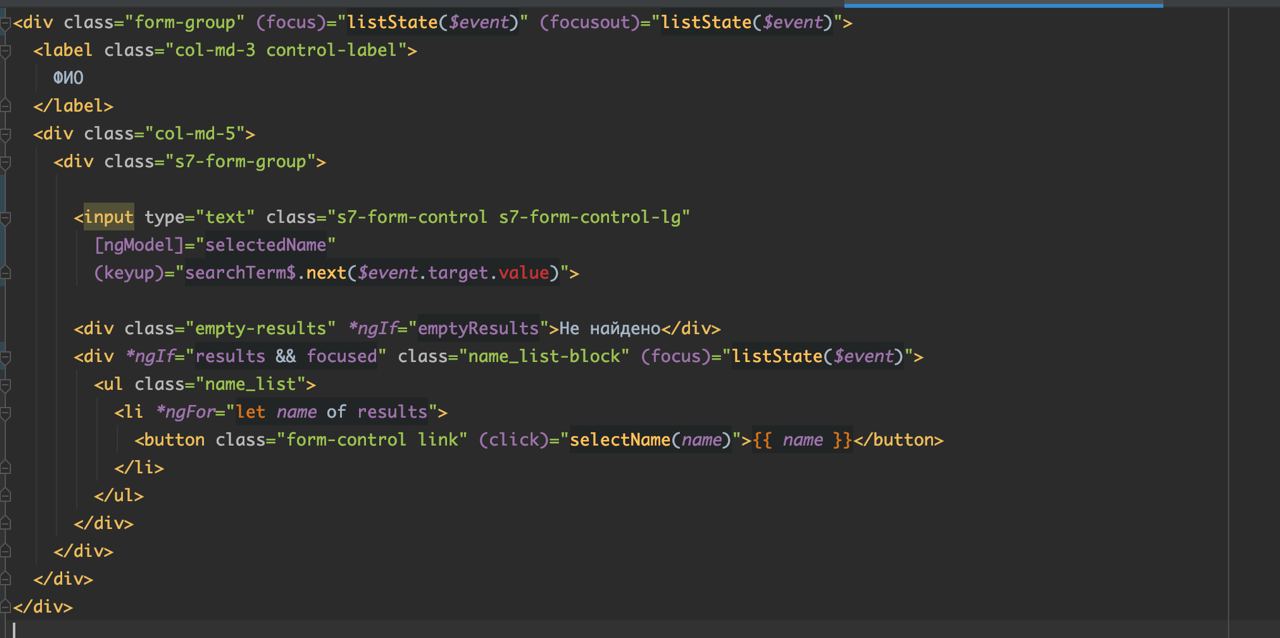
Task: Click the closing </button> tag
Action: click(x=899, y=440)
